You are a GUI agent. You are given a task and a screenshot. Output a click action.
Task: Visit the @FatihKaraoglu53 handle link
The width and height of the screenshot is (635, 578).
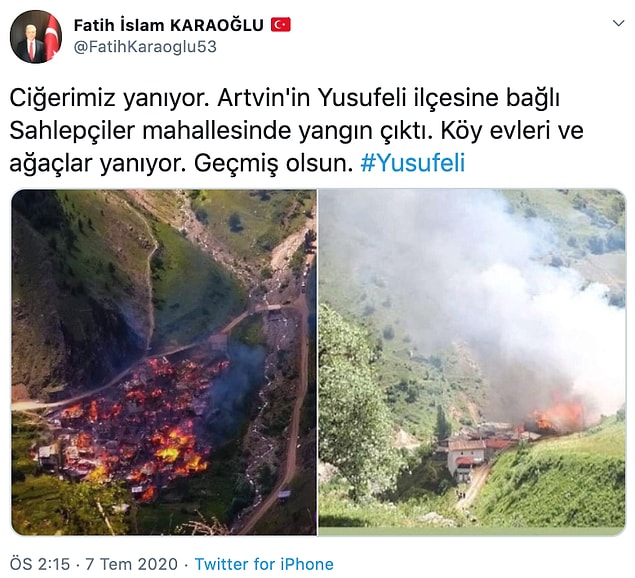coord(145,47)
